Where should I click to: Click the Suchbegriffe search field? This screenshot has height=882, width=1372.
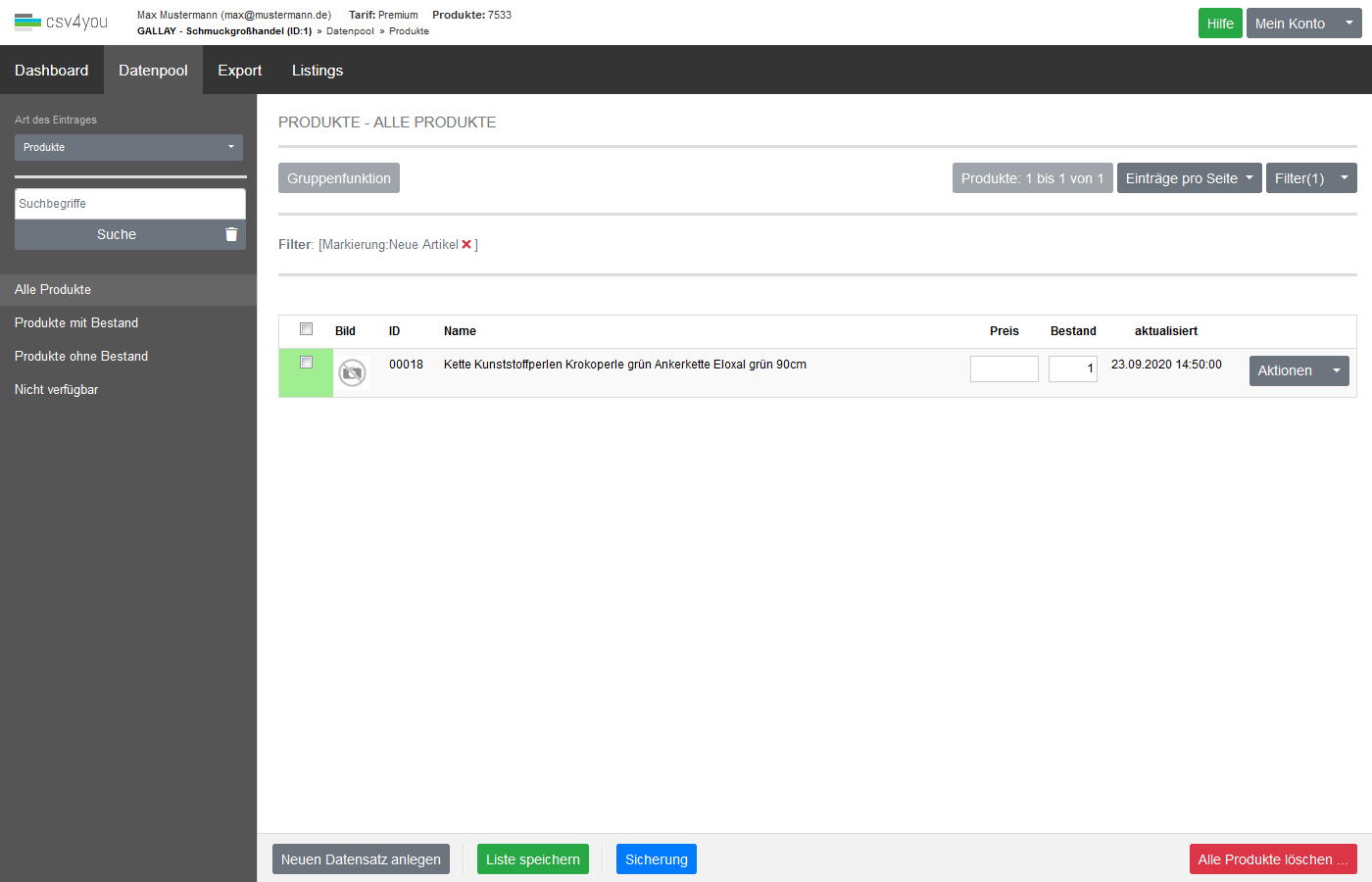(x=129, y=204)
